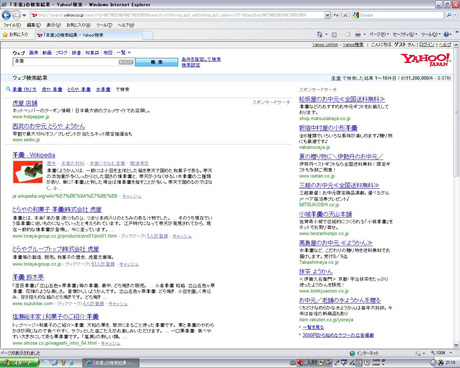Click the ログイン link

click(x=427, y=45)
